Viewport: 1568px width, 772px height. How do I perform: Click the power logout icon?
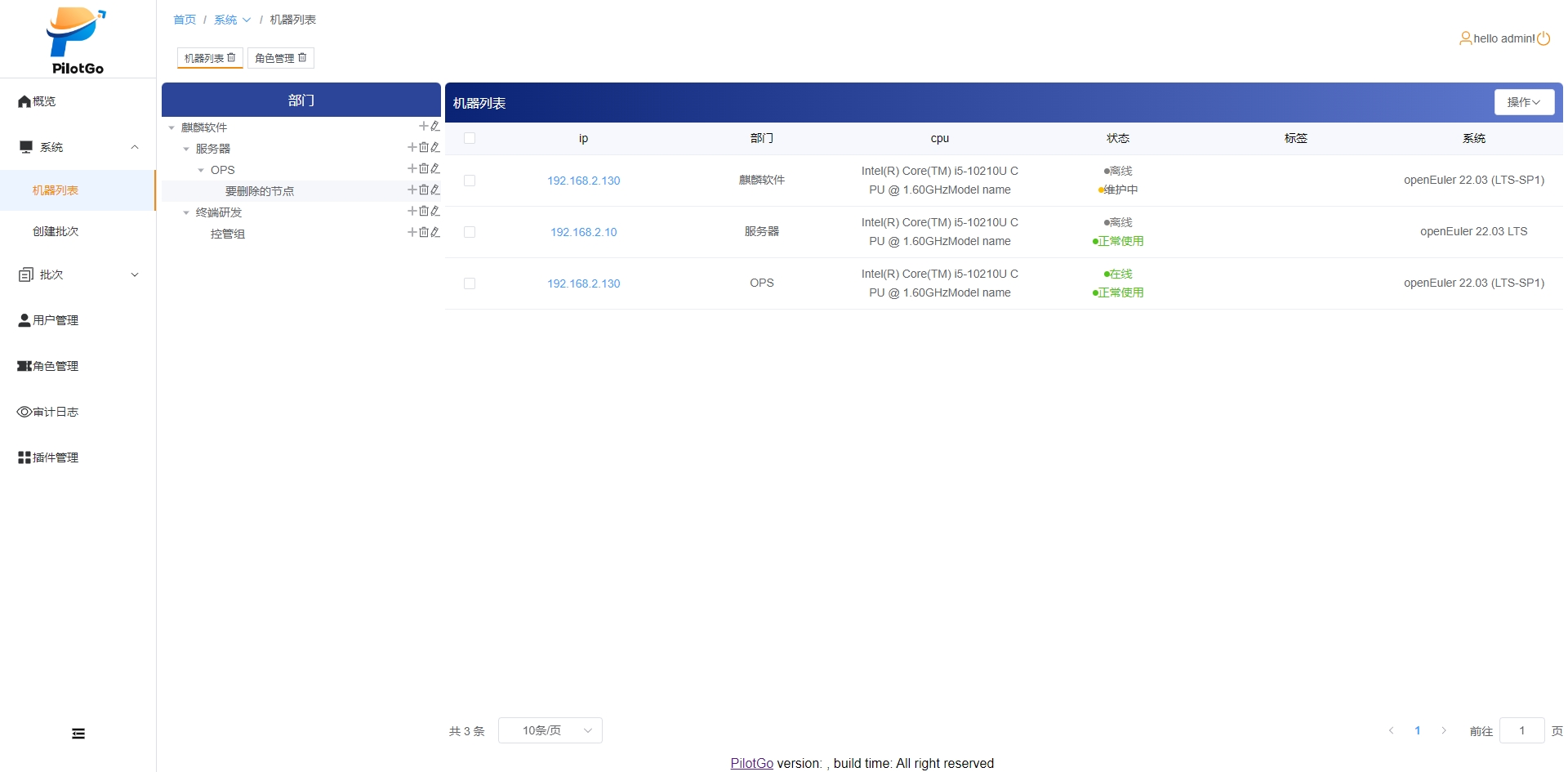(1543, 38)
